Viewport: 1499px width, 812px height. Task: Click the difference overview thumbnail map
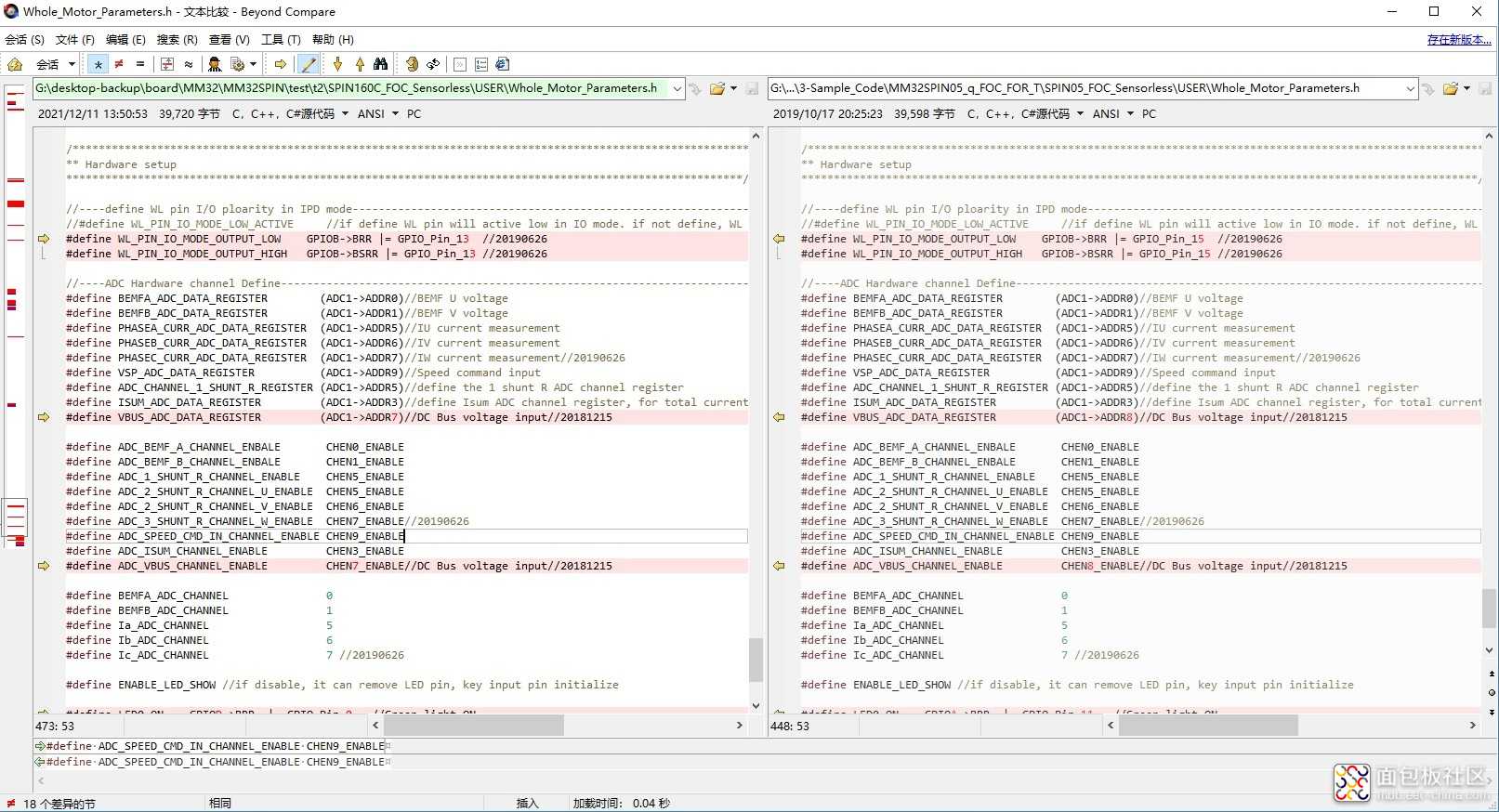pyautogui.click(x=16, y=316)
